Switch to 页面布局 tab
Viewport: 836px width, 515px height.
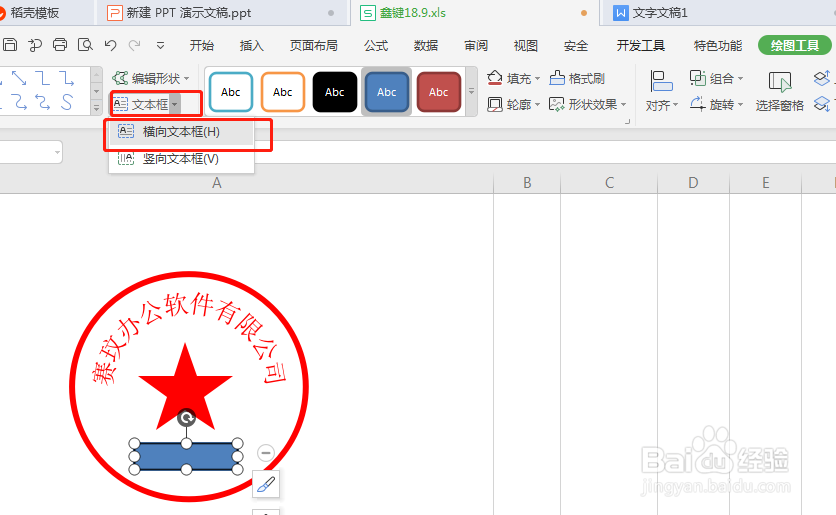(x=314, y=46)
